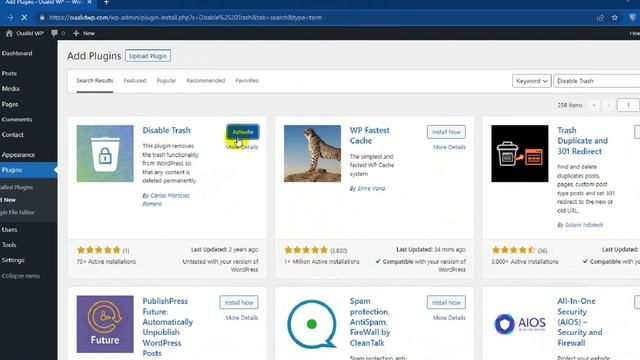Open Installed Plugins submenu item
Image resolution: width=640 pixels, height=360 pixels.
16,187
